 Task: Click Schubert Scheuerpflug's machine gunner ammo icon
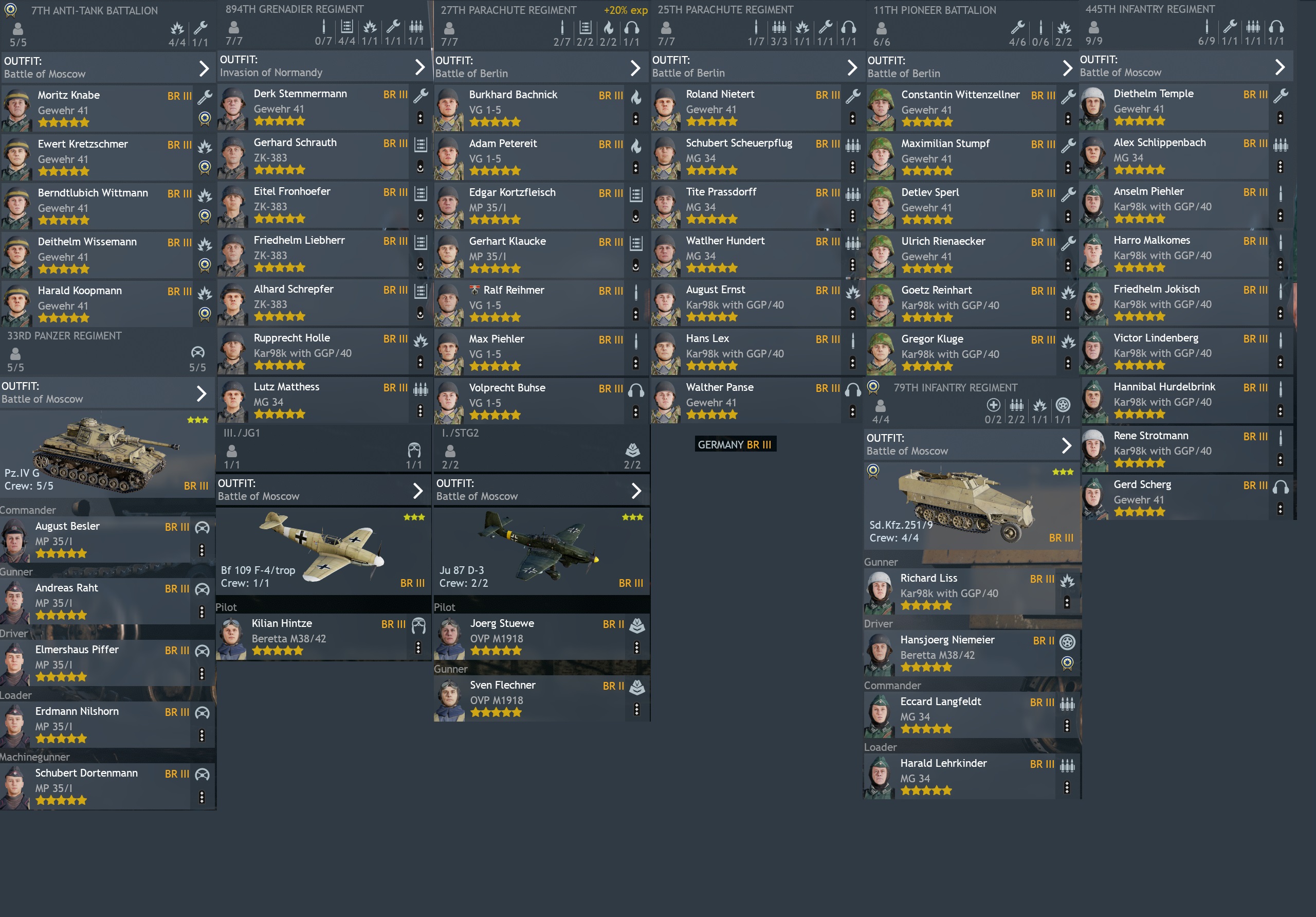[853, 145]
